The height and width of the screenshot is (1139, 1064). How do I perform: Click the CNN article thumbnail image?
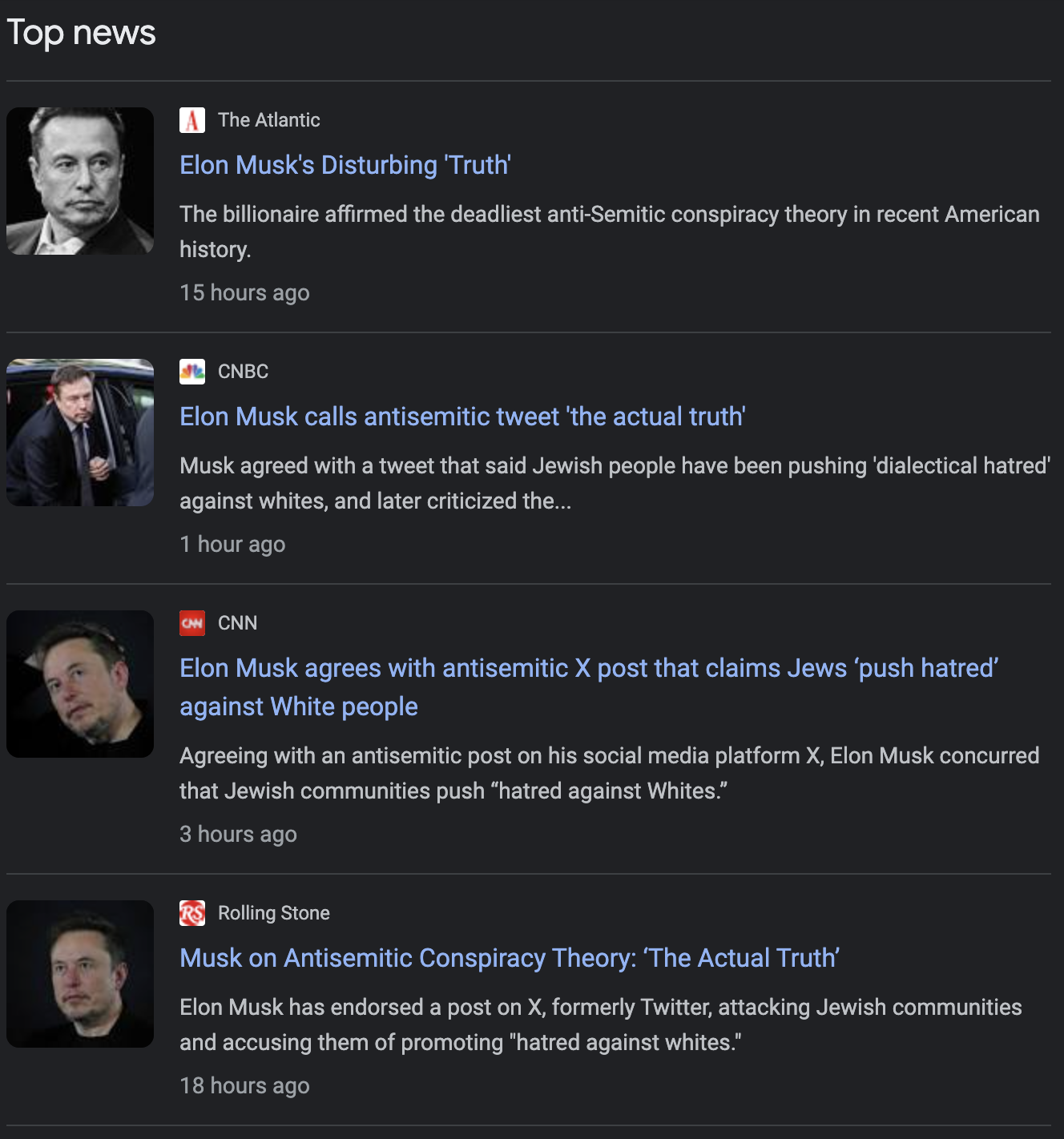[x=80, y=684]
